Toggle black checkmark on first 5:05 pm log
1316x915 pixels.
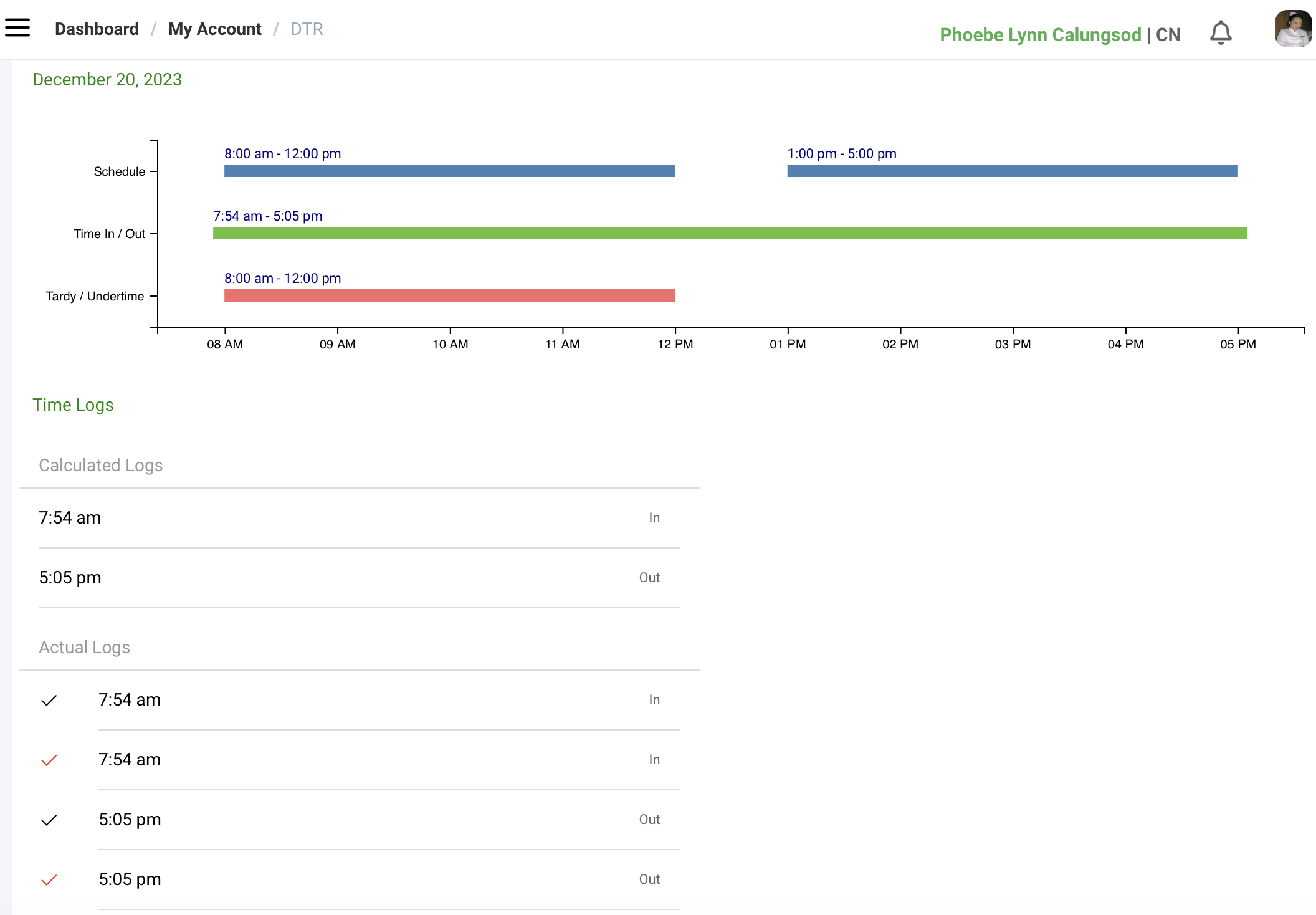[x=49, y=820]
